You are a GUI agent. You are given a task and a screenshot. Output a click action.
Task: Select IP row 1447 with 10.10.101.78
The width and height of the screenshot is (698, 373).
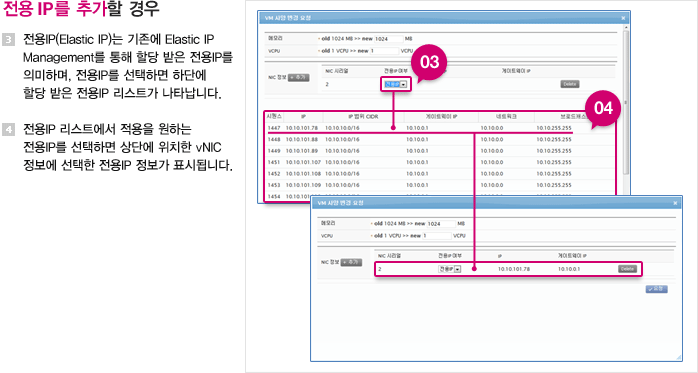[418, 128]
